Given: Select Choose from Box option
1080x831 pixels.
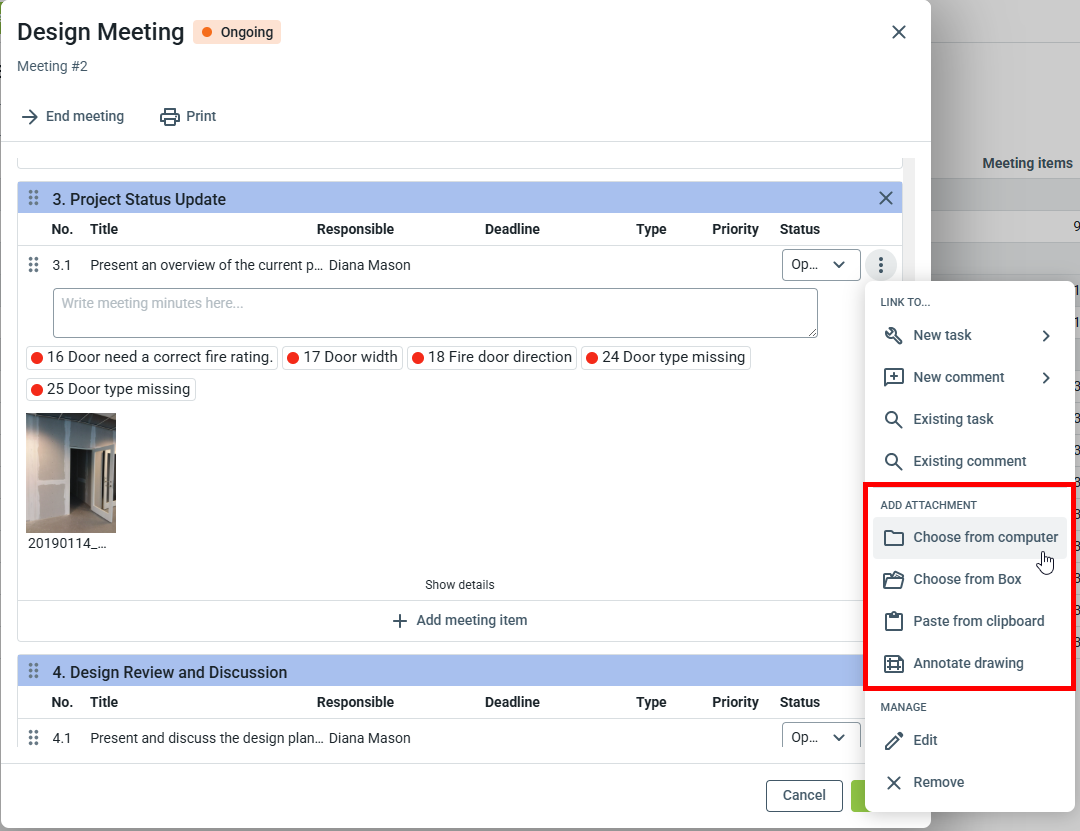Looking at the screenshot, I should [967, 580].
